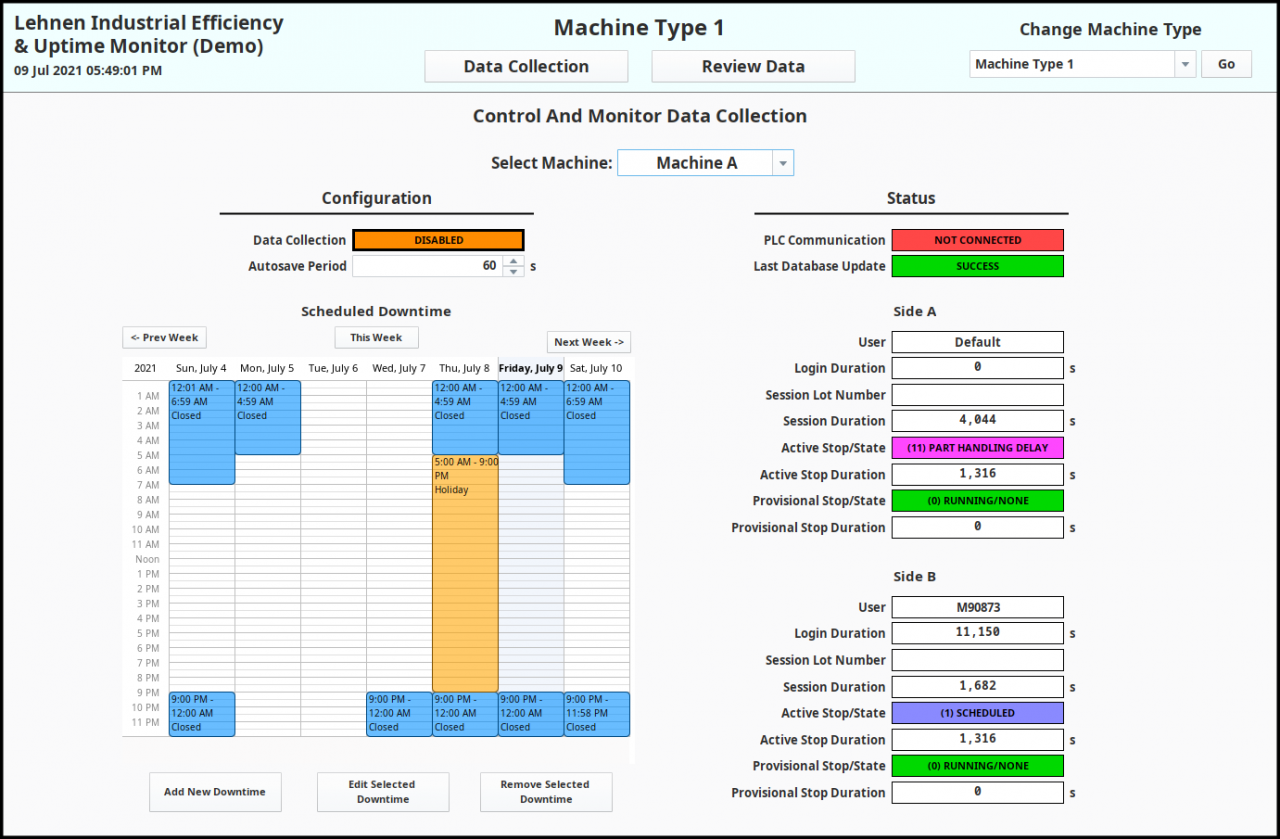Expand the Select Machine dropdown
The image size is (1280, 839).
click(x=782, y=163)
